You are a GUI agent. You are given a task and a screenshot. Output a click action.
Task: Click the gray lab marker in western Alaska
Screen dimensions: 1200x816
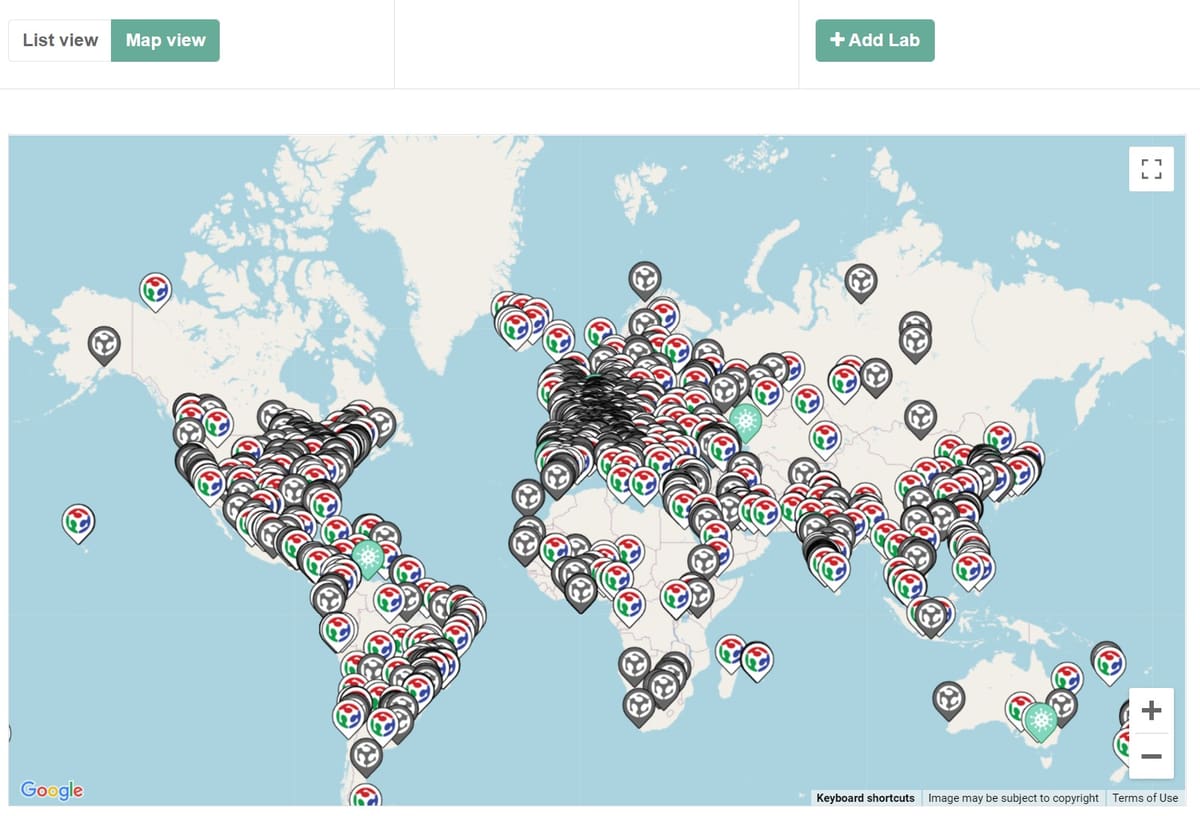(104, 345)
